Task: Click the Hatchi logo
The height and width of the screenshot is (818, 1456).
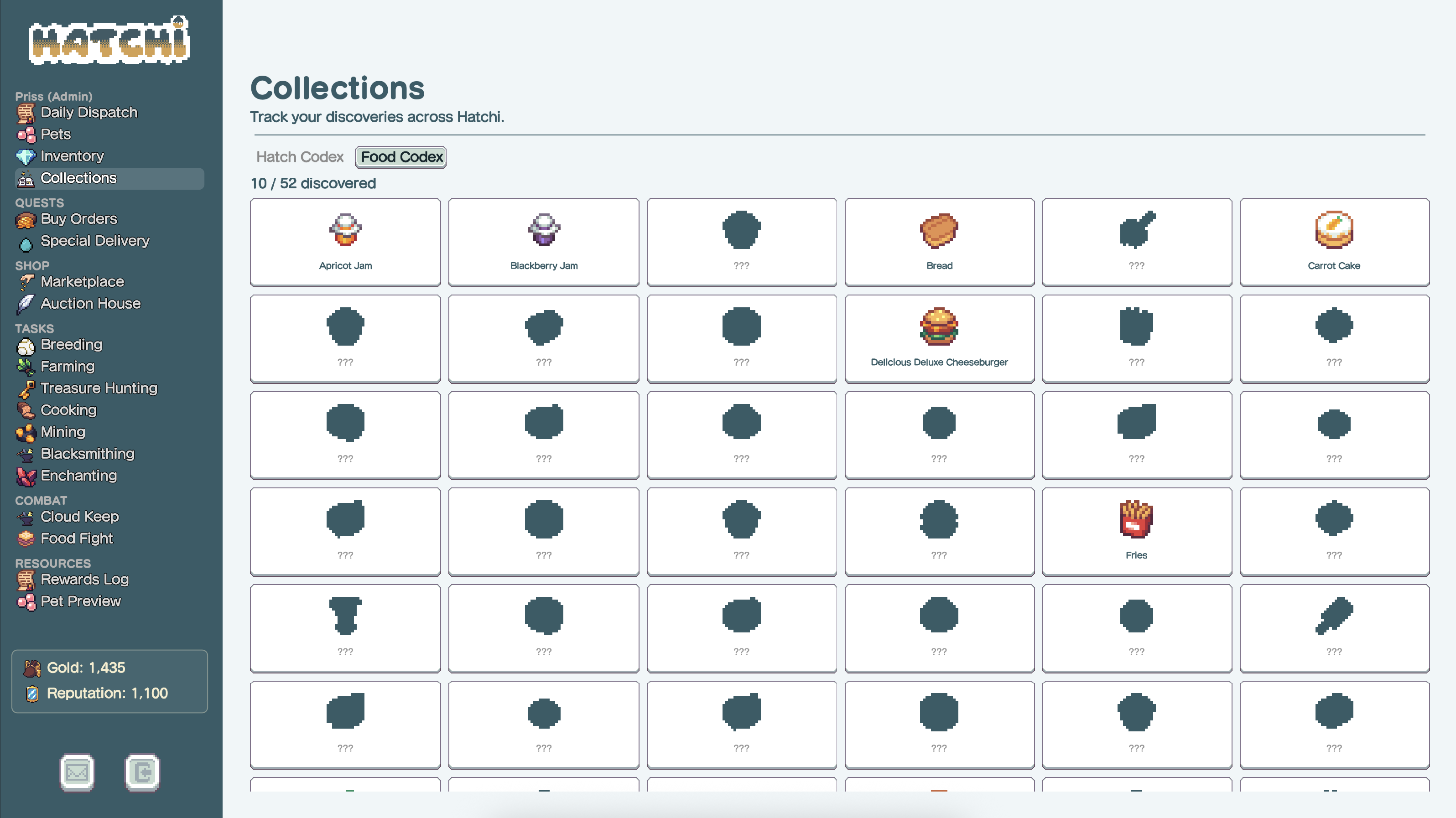Action: (109, 41)
